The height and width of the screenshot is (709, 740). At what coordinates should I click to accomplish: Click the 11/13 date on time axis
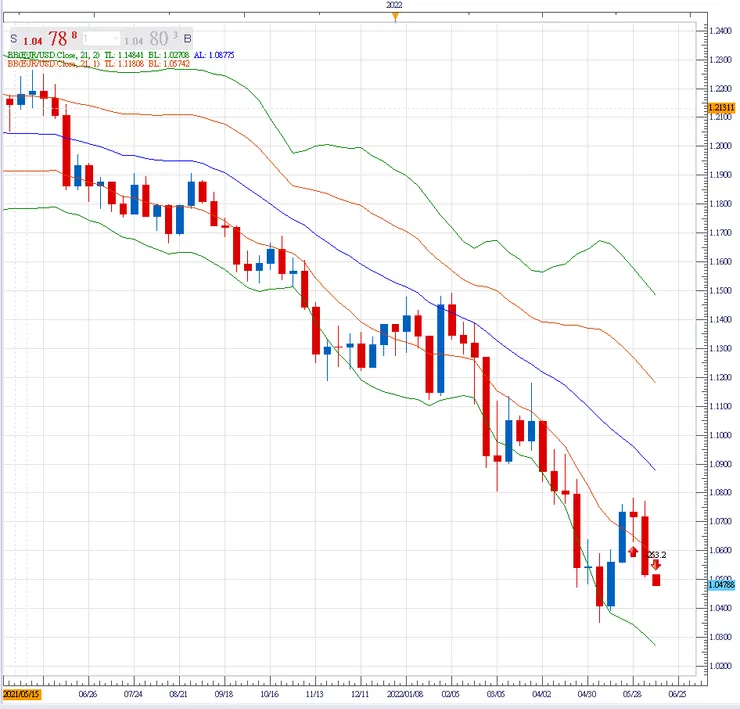314,694
